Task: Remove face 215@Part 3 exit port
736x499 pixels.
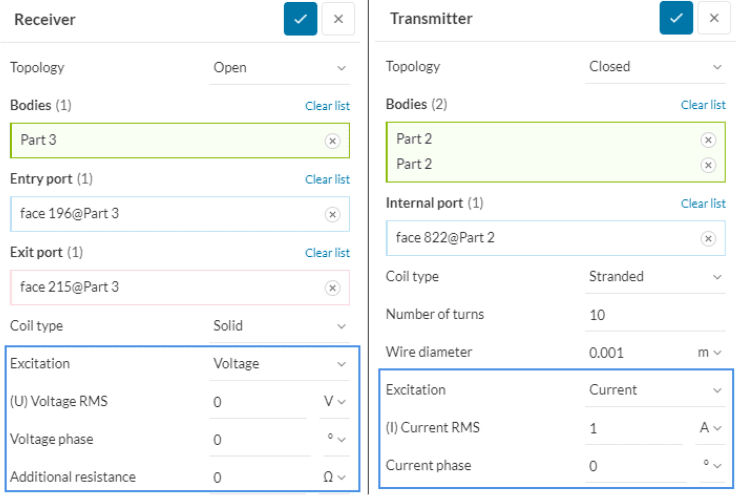Action: point(332,288)
